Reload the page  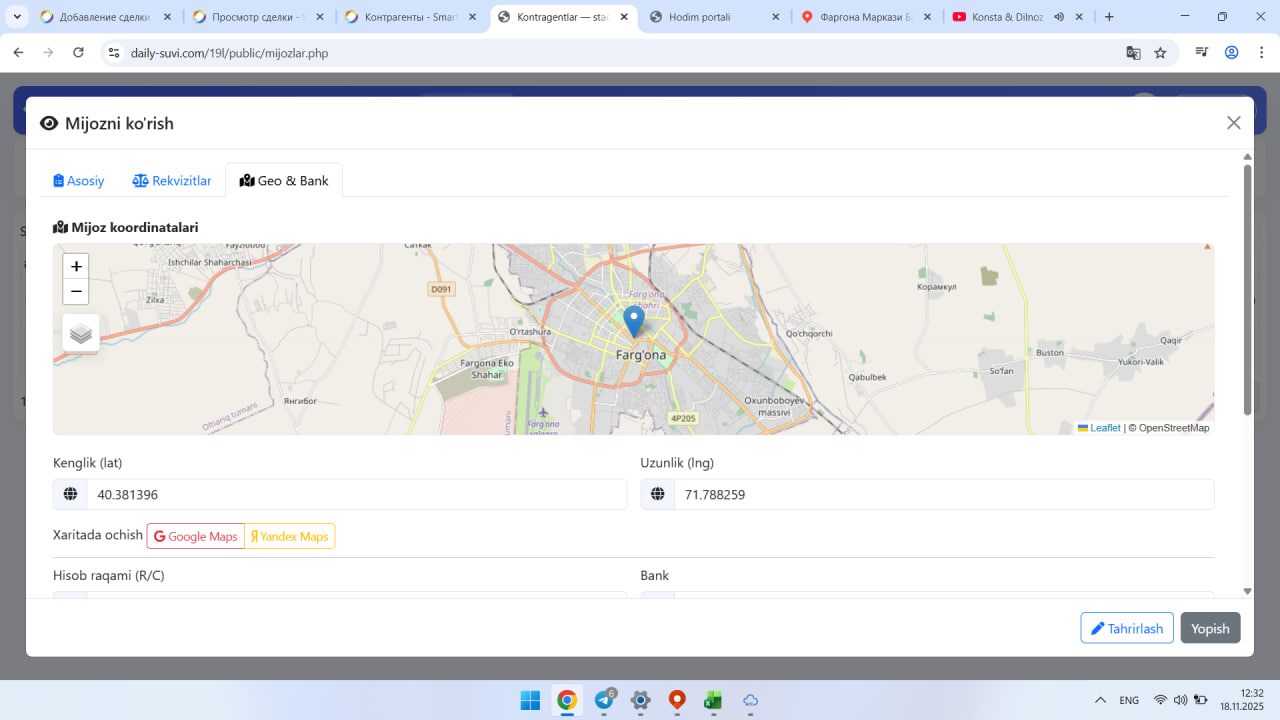[78, 53]
